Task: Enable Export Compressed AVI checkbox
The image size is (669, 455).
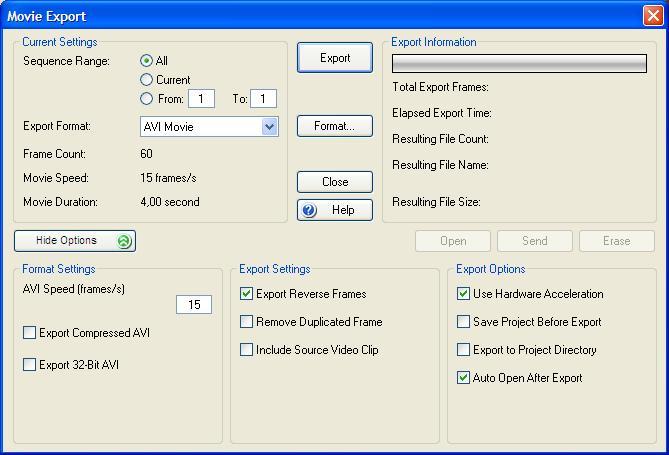Action: pyautogui.click(x=29, y=332)
